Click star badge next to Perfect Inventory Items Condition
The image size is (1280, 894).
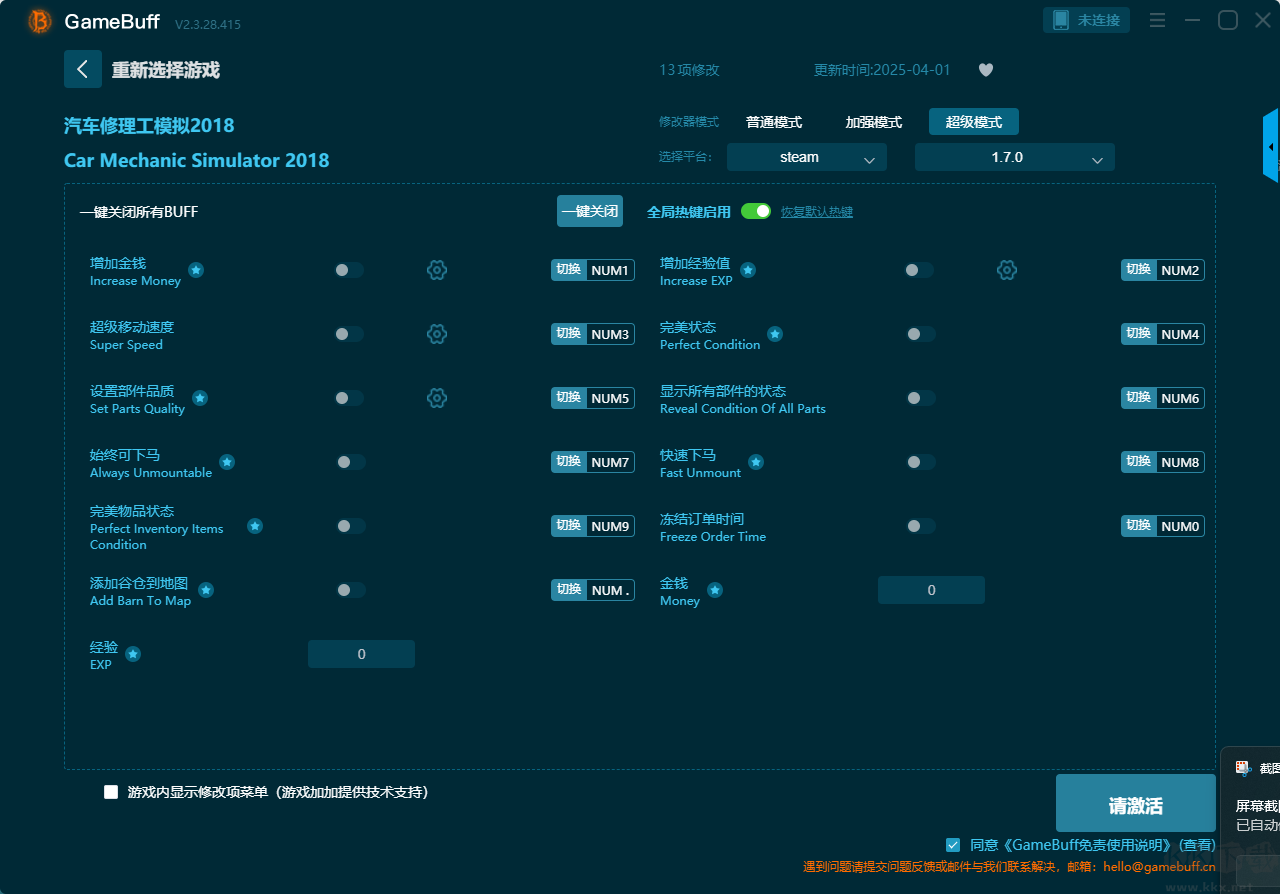point(255,526)
